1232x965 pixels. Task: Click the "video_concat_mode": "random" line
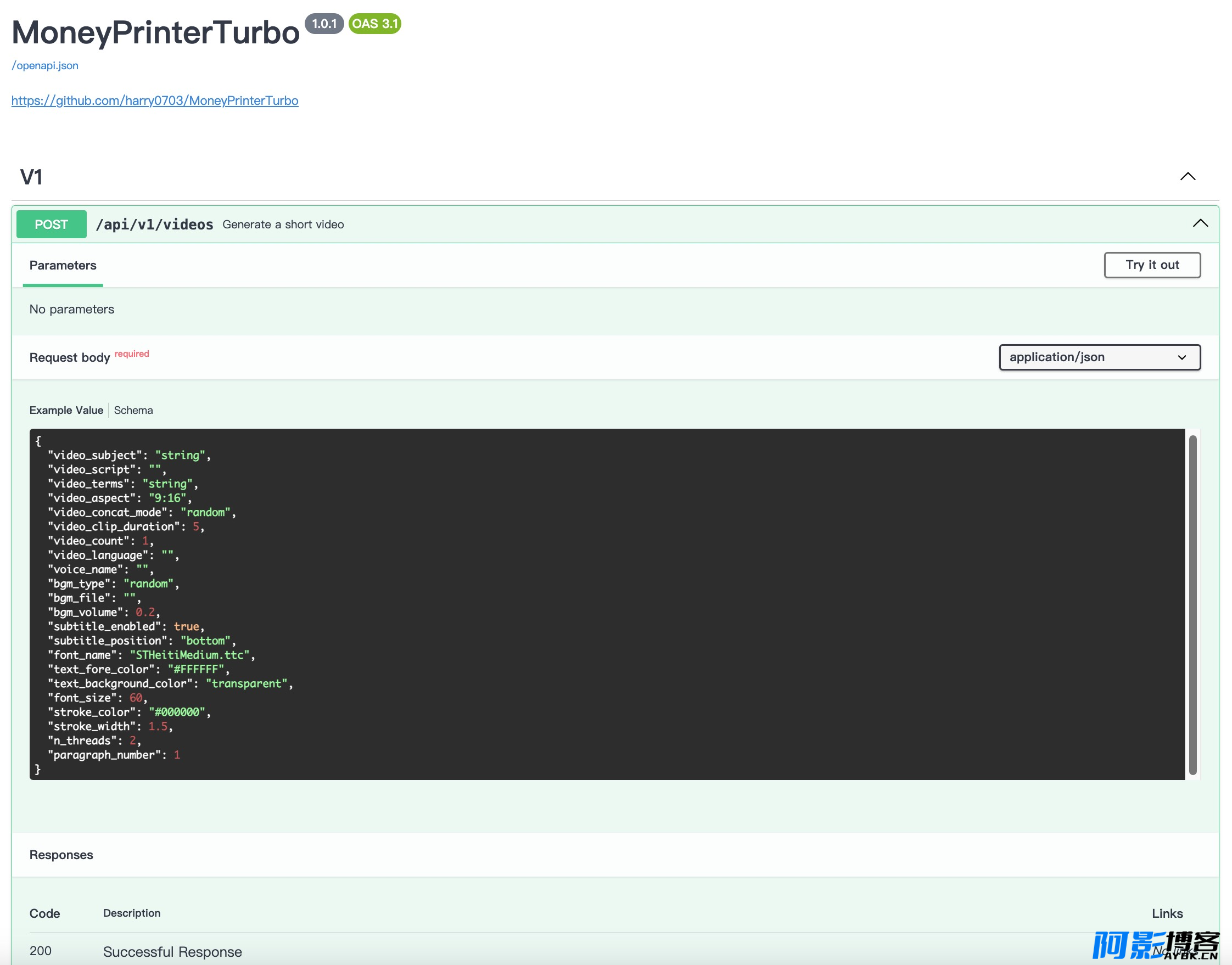(x=142, y=513)
